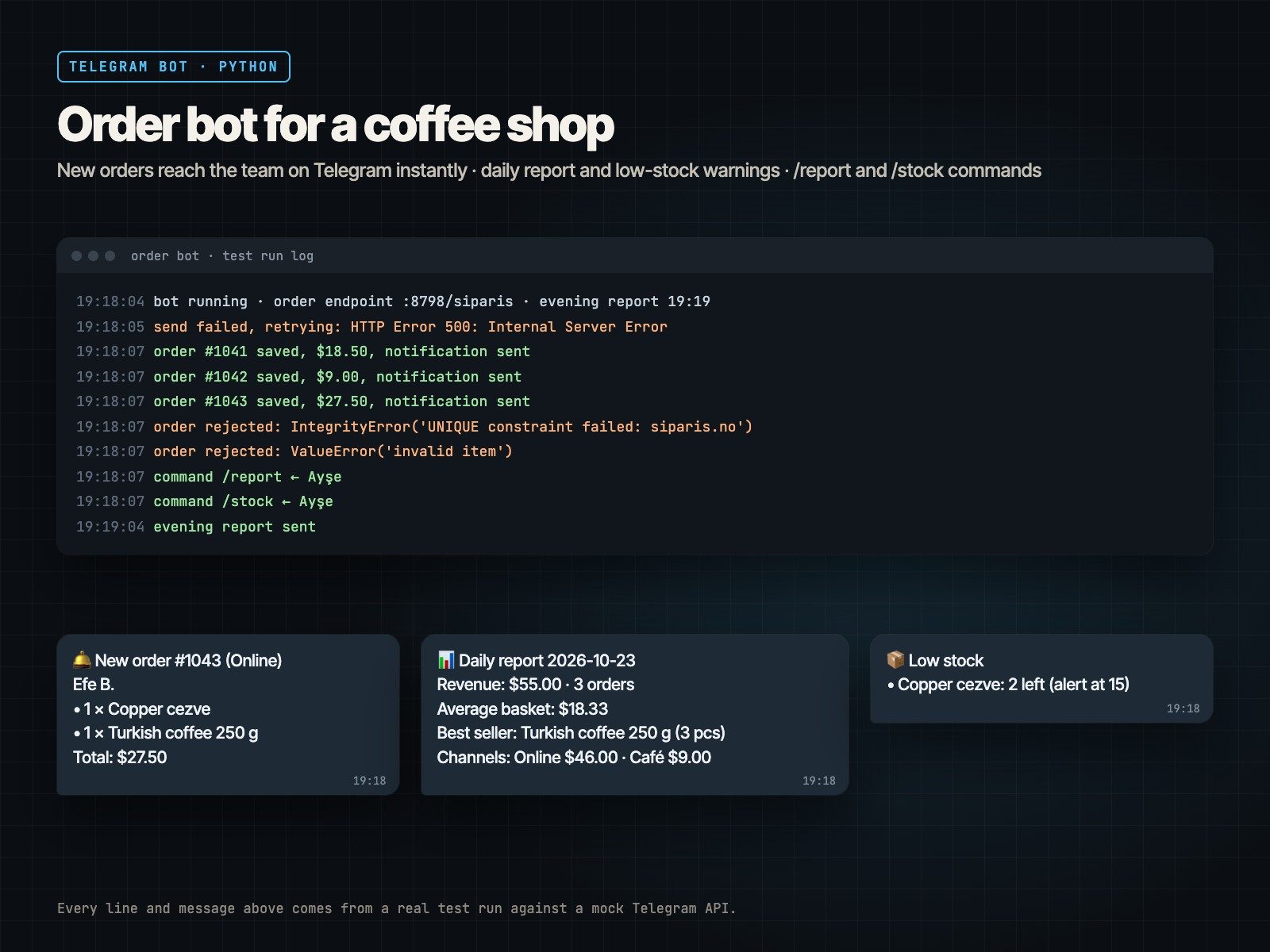
Task: Click the bar chart emoji on Daily report
Action: click(x=446, y=660)
